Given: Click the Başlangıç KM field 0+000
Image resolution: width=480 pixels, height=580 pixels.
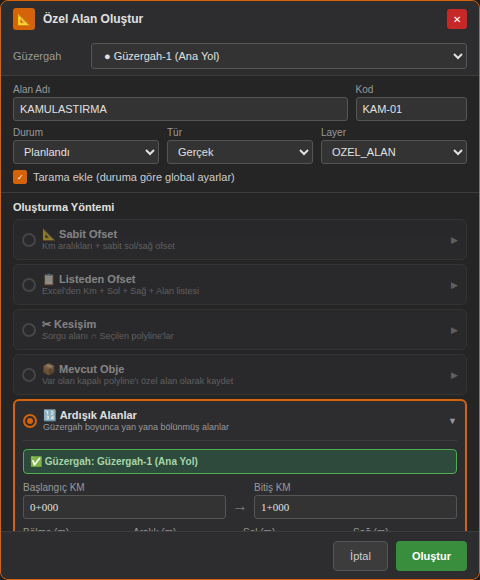Looking at the screenshot, I should 124,507.
